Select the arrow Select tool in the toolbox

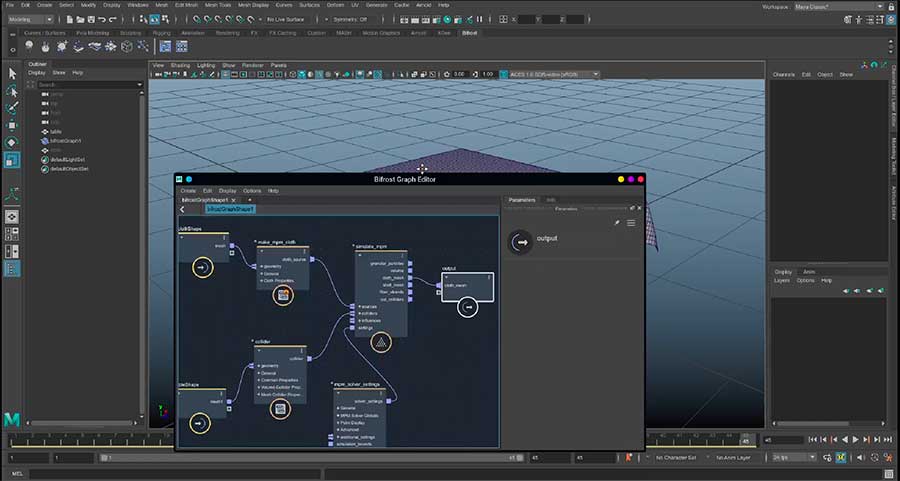pyautogui.click(x=12, y=73)
